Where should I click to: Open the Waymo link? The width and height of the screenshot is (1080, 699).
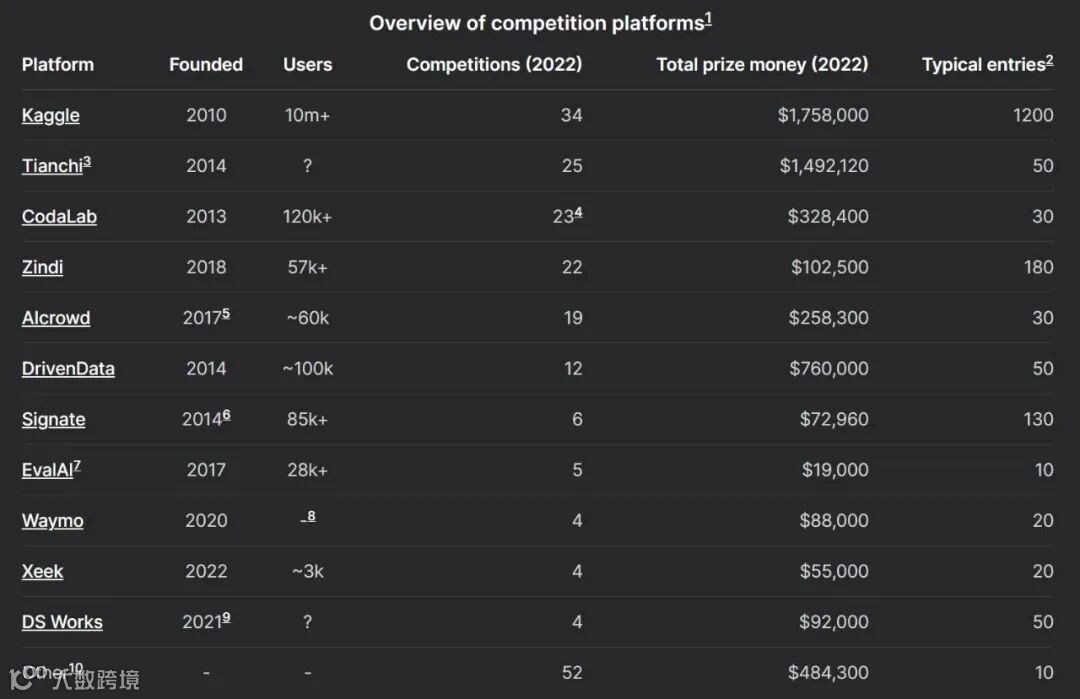(52, 521)
